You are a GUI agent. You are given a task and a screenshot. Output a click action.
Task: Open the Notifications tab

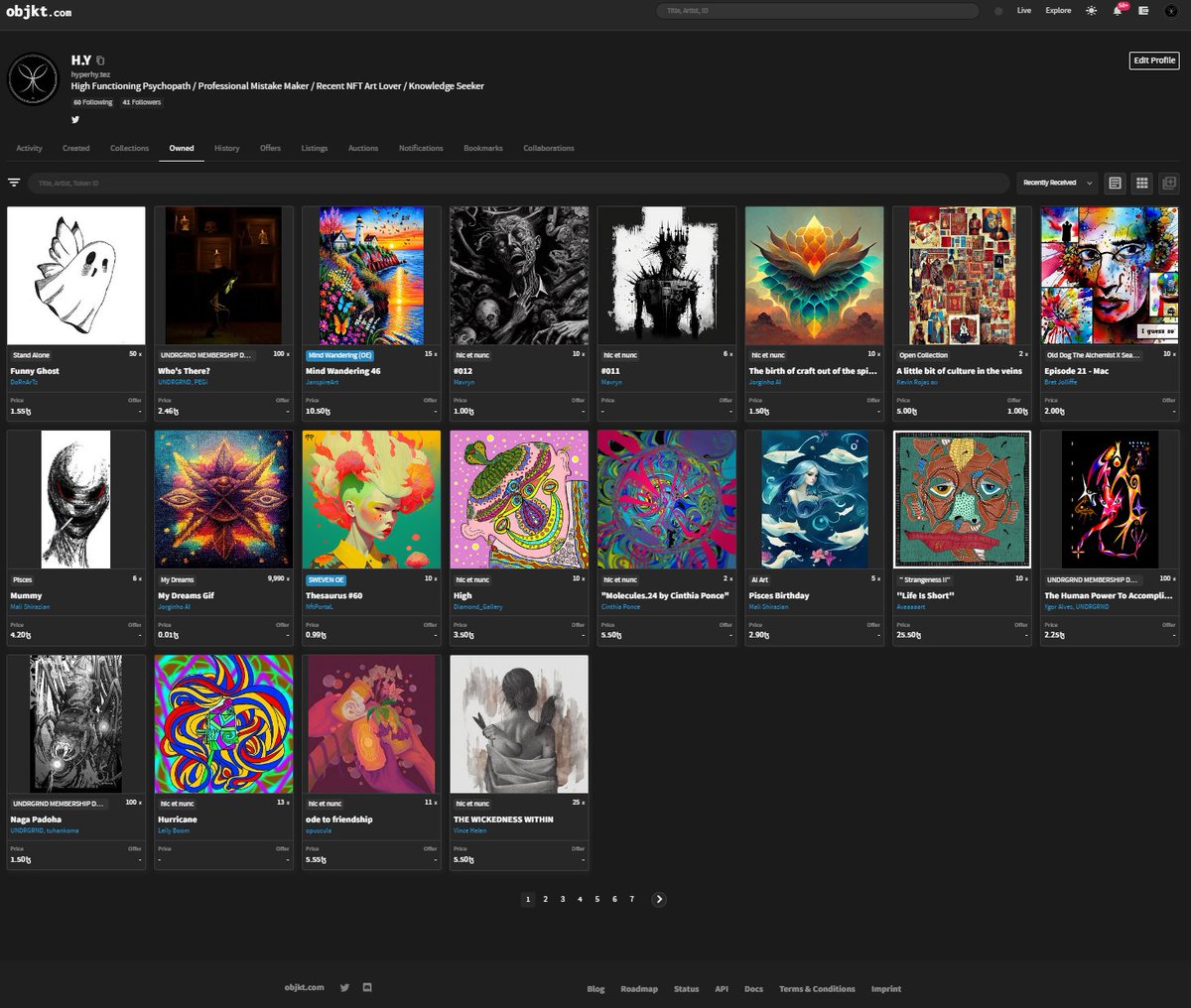pos(421,148)
